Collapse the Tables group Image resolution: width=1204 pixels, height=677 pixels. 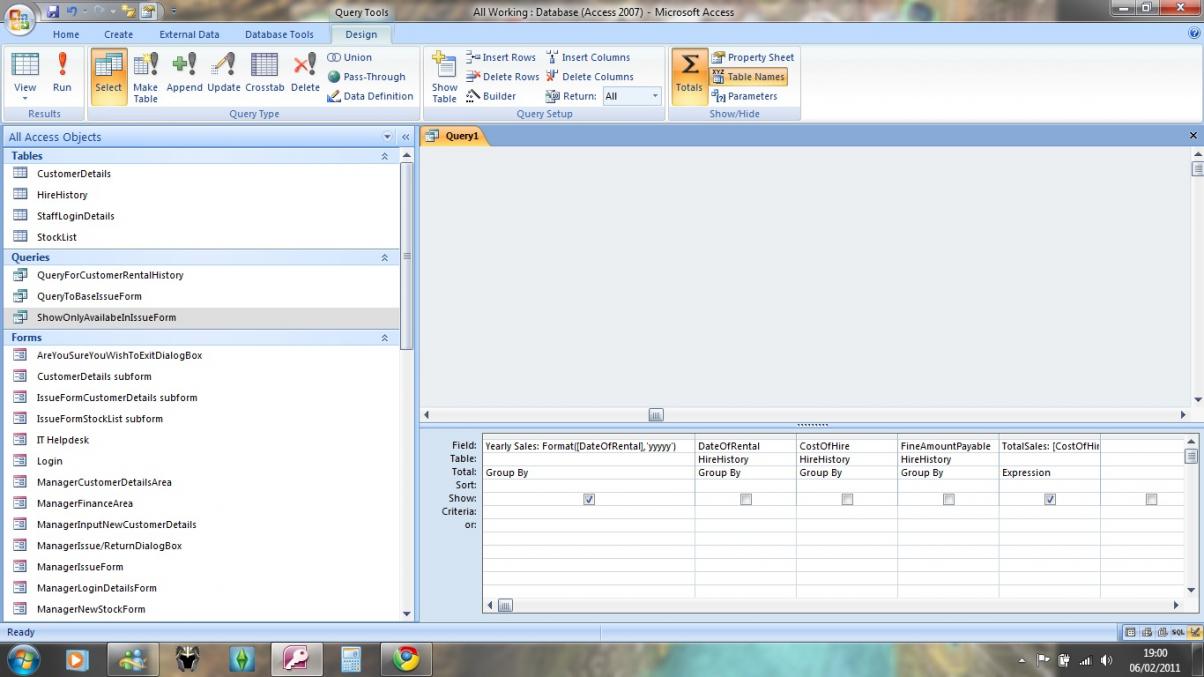pyautogui.click(x=384, y=156)
